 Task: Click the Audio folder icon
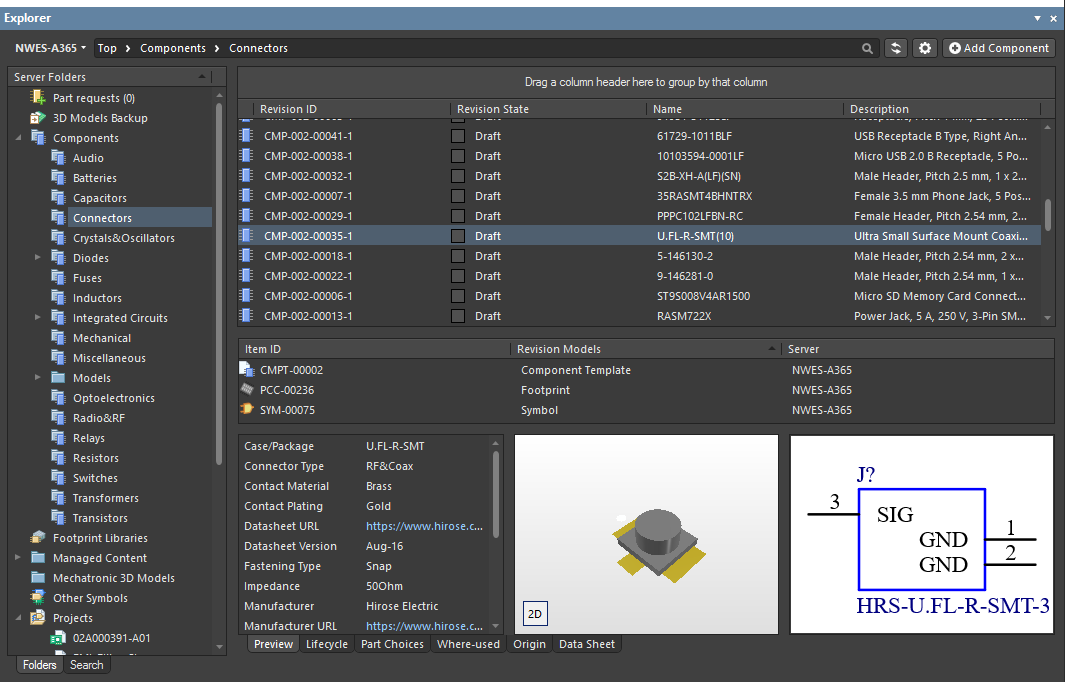coord(58,158)
